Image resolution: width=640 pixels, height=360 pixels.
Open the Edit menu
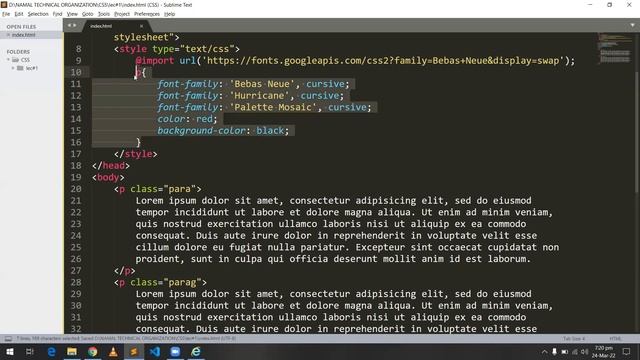pyautogui.click(x=19, y=14)
